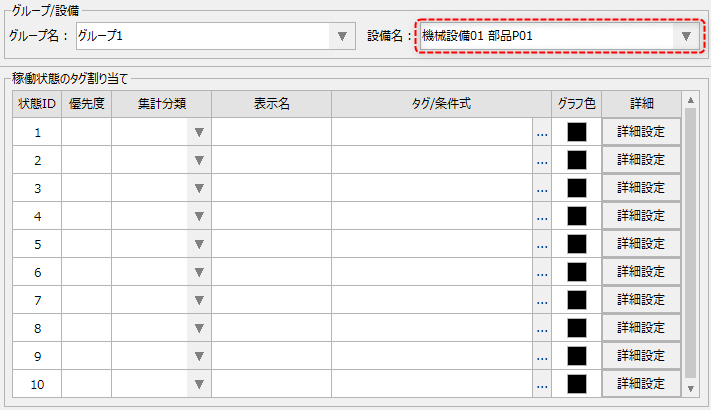The width and height of the screenshot is (711, 410).
Task: Click タグ/条件式 field in row 3
Action: [x=432, y=188]
